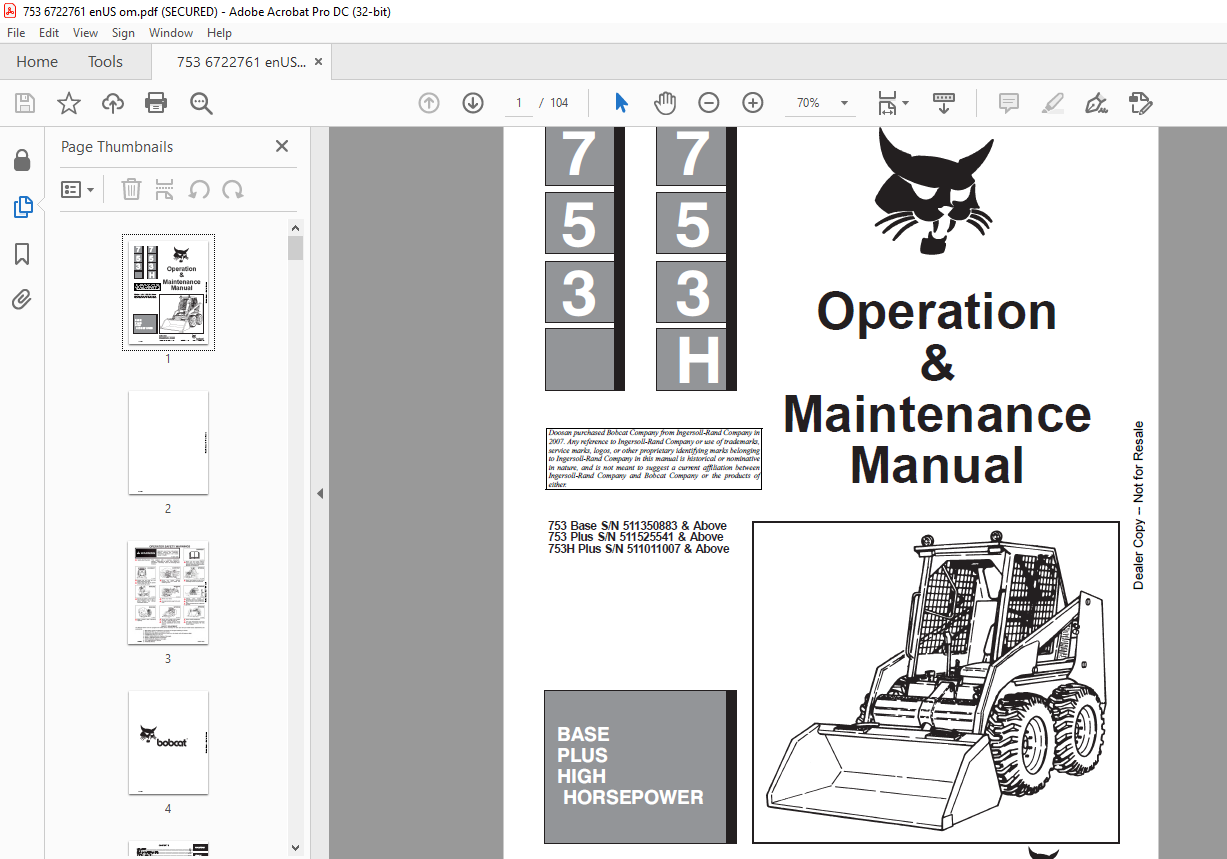Toggle the Page Thumbnails navigation pane
The width and height of the screenshot is (1227, 859).
pyautogui.click(x=22, y=207)
